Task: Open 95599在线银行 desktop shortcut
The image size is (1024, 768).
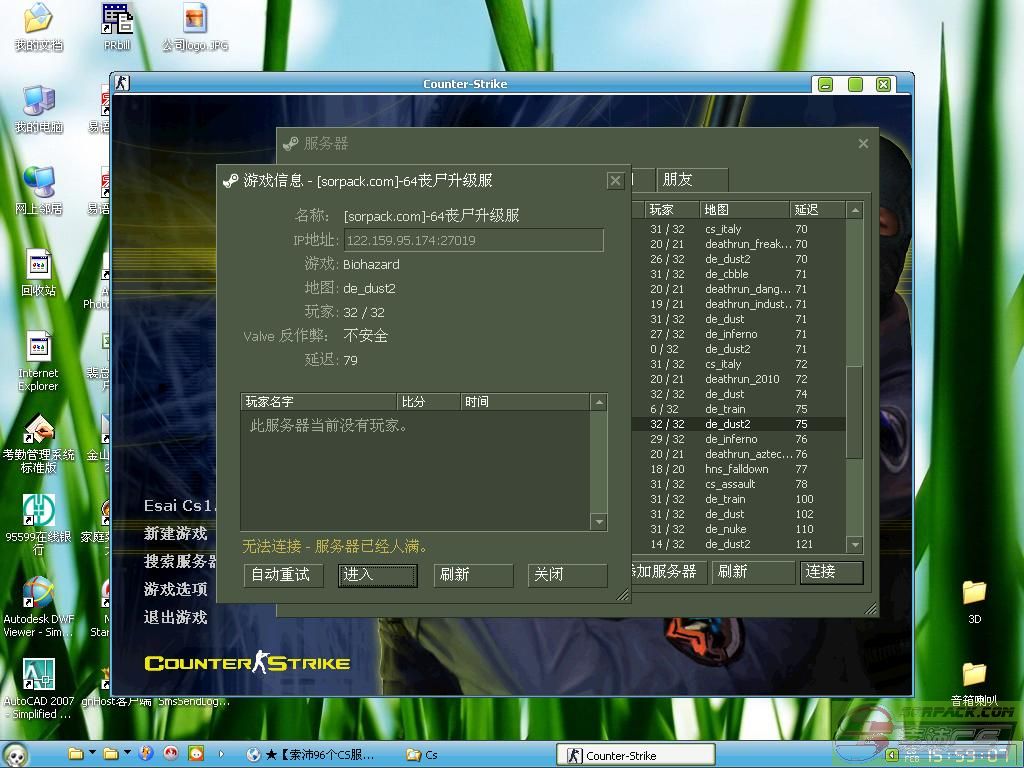Action: coord(38,513)
